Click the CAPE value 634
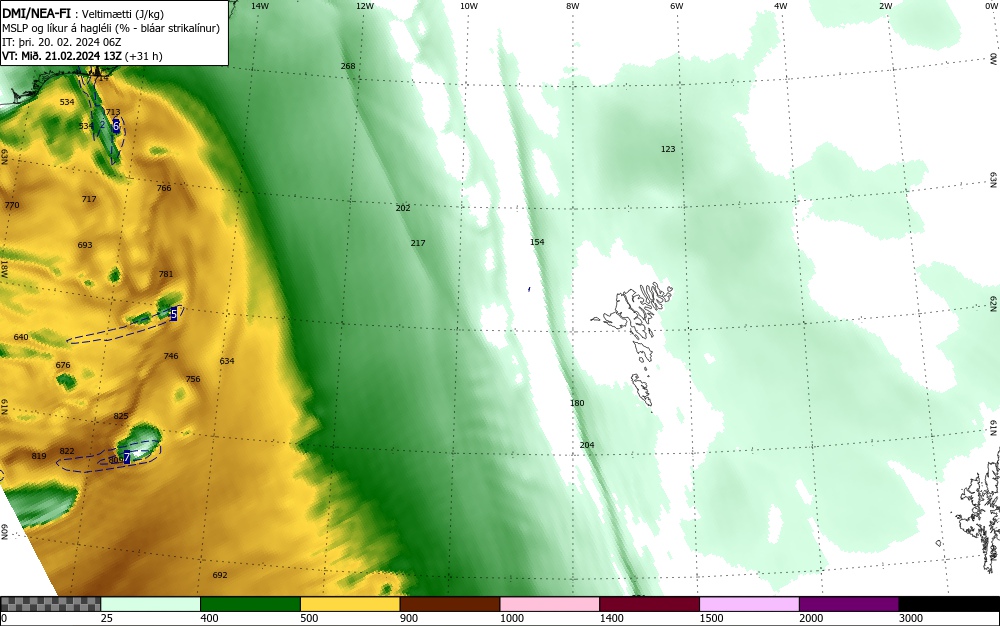 pyautogui.click(x=227, y=361)
